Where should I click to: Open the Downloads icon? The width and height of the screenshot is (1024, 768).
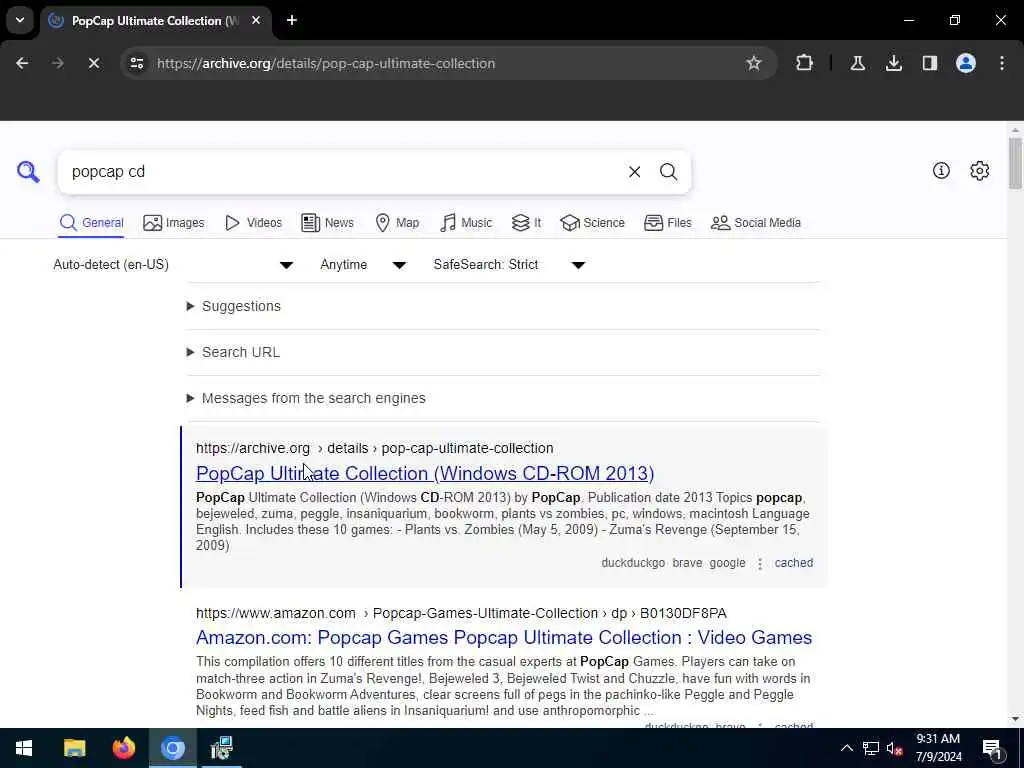tap(893, 63)
